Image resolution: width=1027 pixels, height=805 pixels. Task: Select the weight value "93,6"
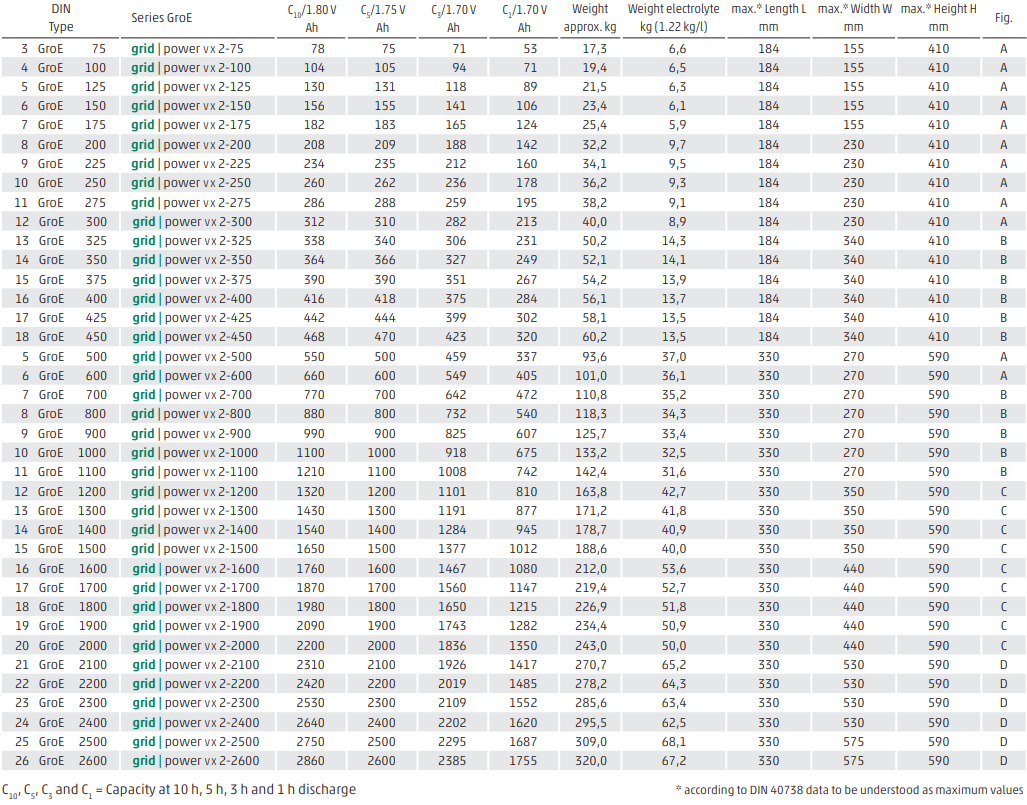click(x=595, y=357)
